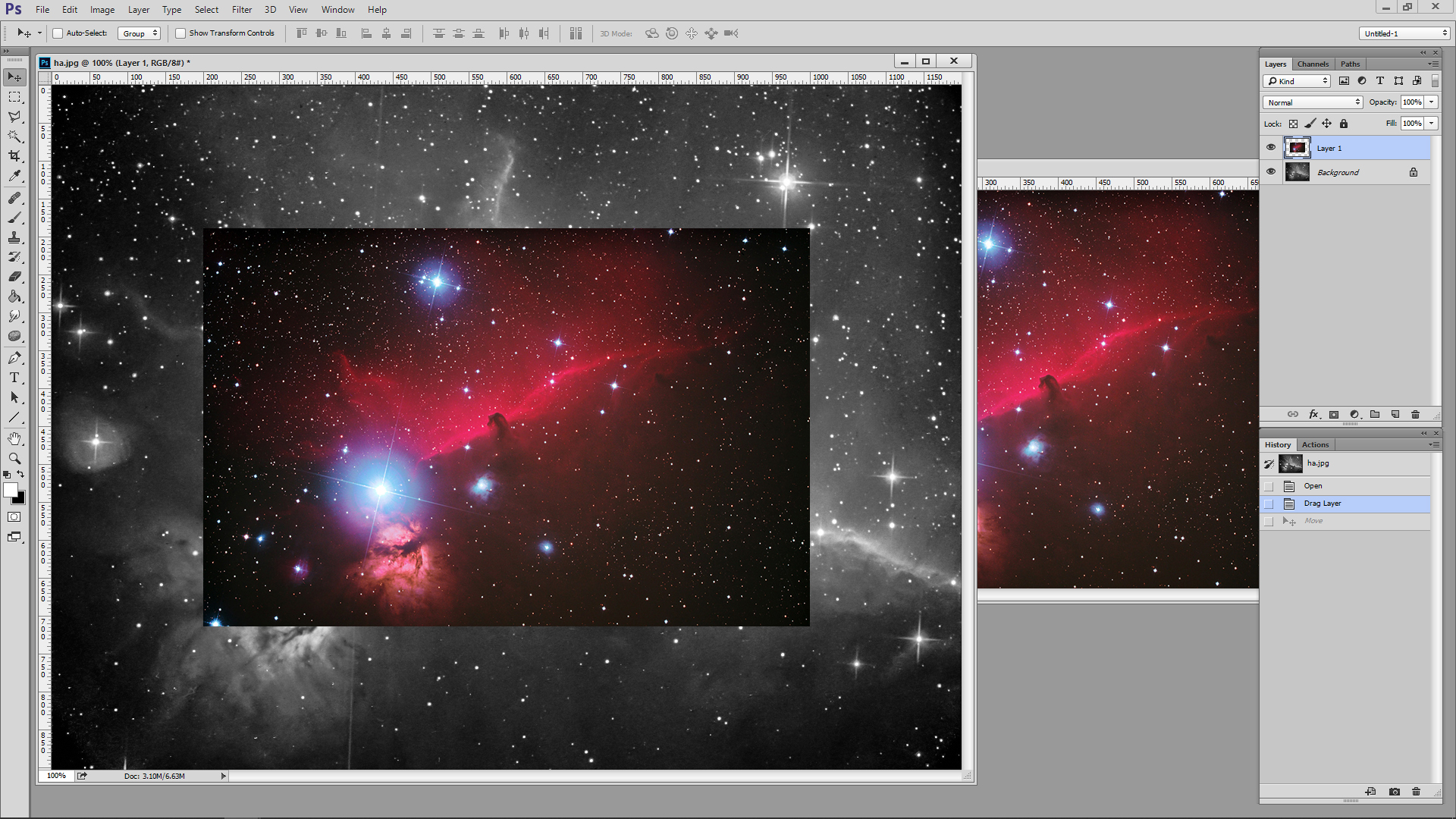Select the Lasso tool
This screenshot has width=1456, height=819.
tap(14, 117)
